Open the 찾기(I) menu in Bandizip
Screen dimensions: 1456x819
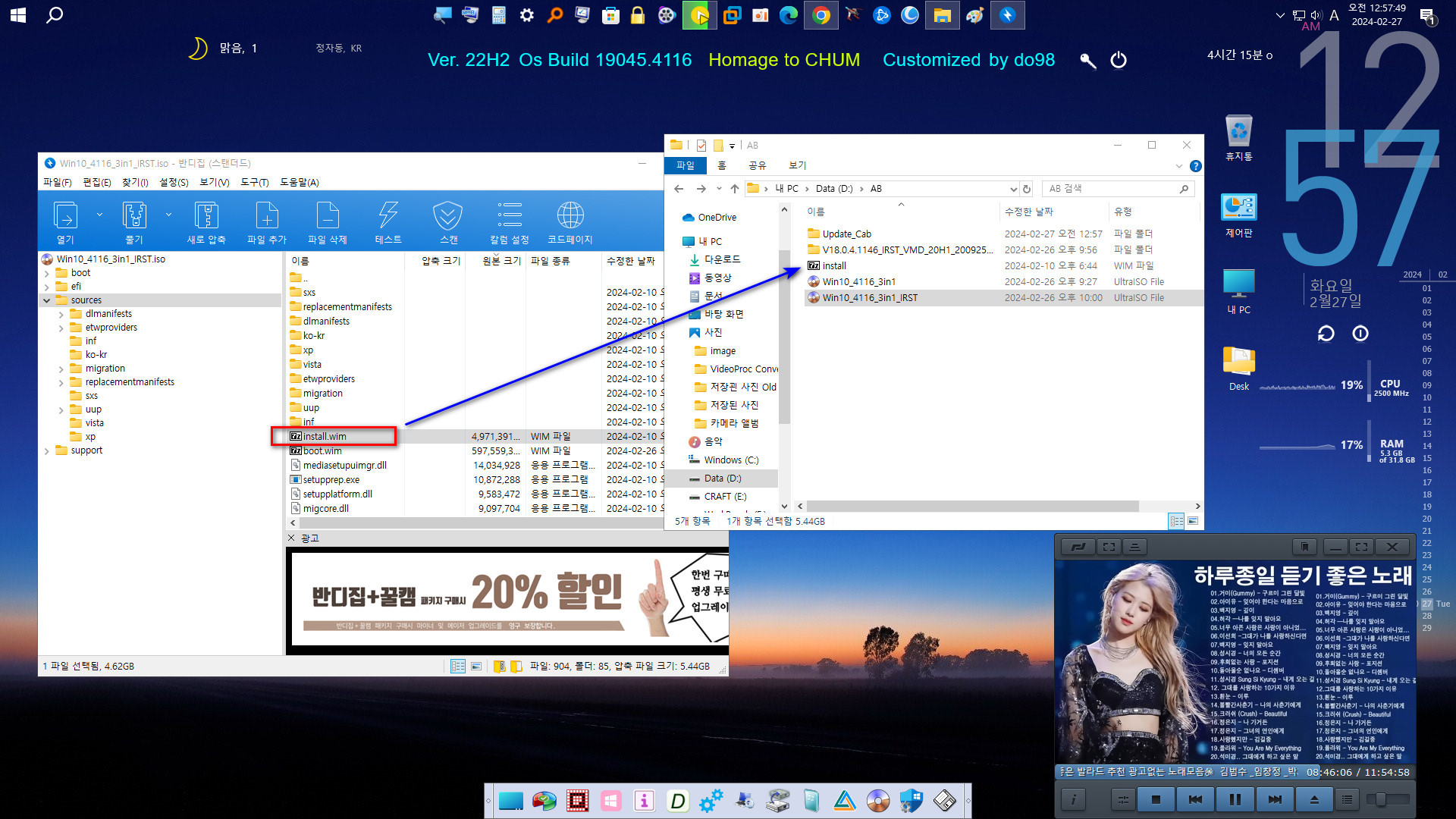[x=135, y=182]
